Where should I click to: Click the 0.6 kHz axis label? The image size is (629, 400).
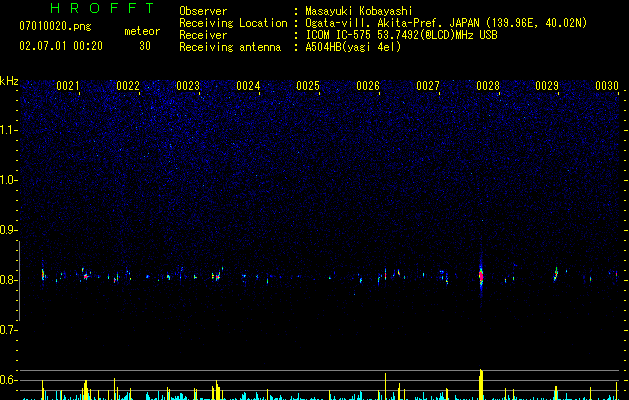tap(9, 380)
